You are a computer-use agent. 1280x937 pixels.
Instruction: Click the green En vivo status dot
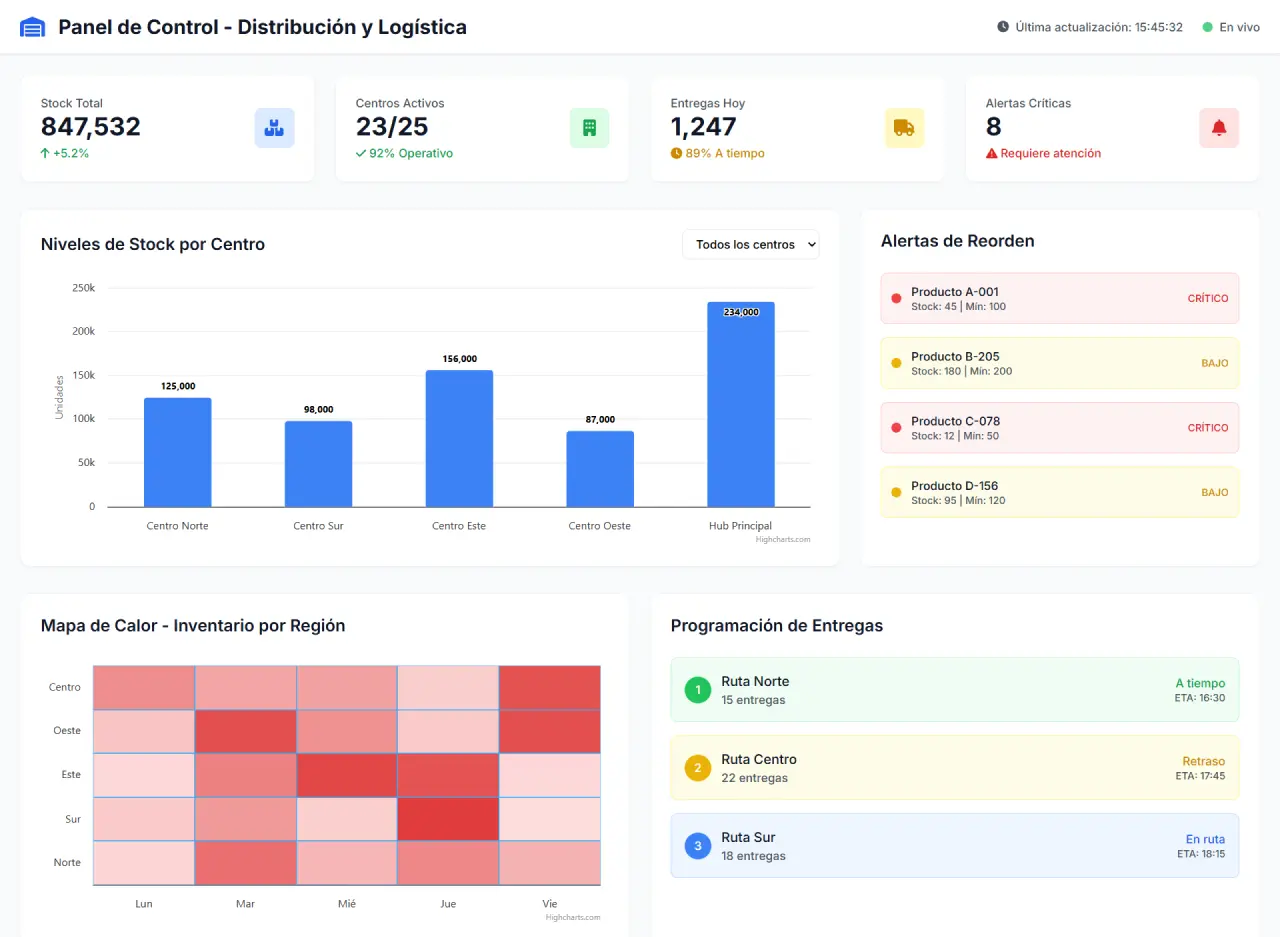click(x=1207, y=27)
